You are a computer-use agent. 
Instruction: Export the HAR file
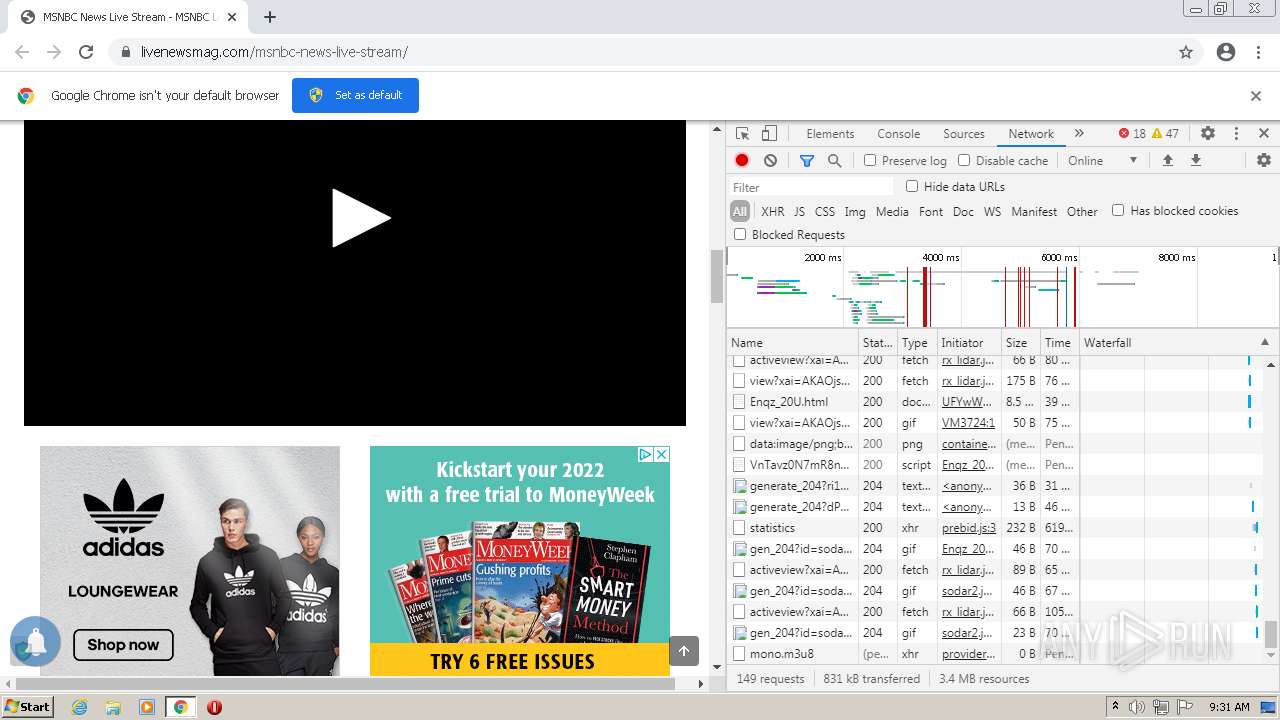pyautogui.click(x=1195, y=160)
